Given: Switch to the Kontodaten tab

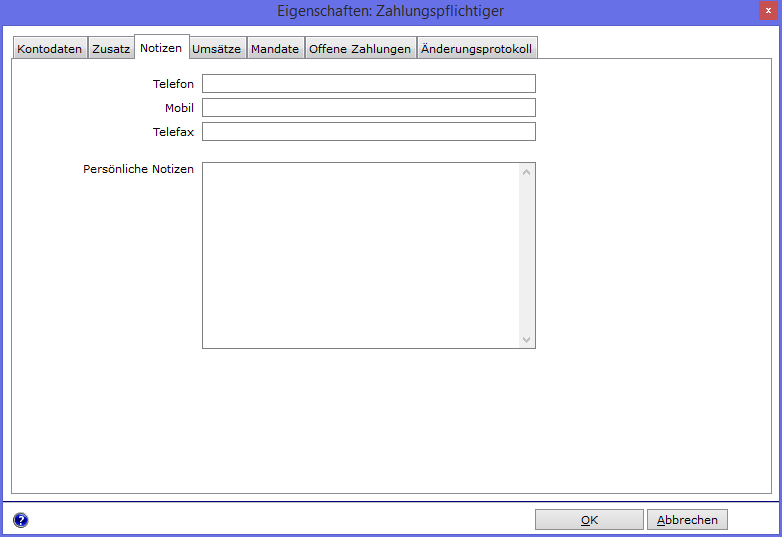Looking at the screenshot, I should point(50,49).
